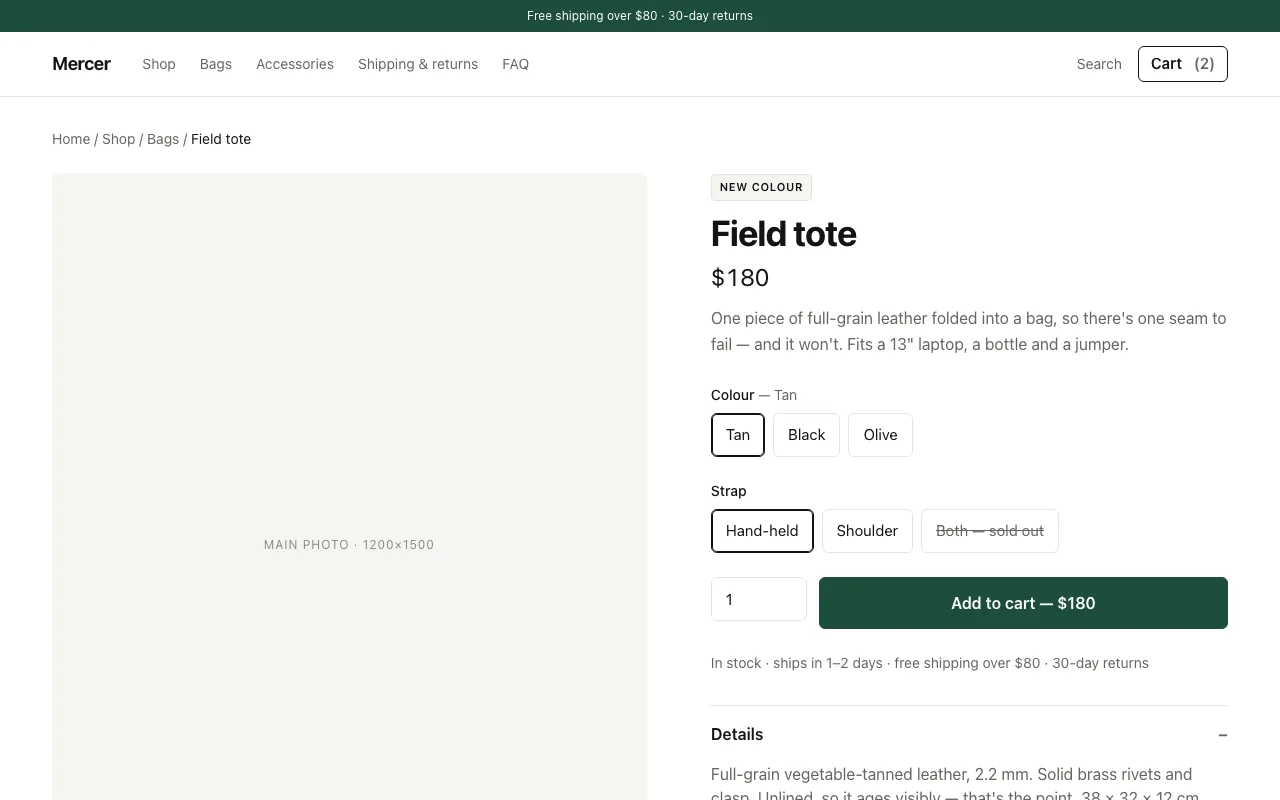Click the Search link in header
The width and height of the screenshot is (1280, 800).
click(x=1099, y=64)
